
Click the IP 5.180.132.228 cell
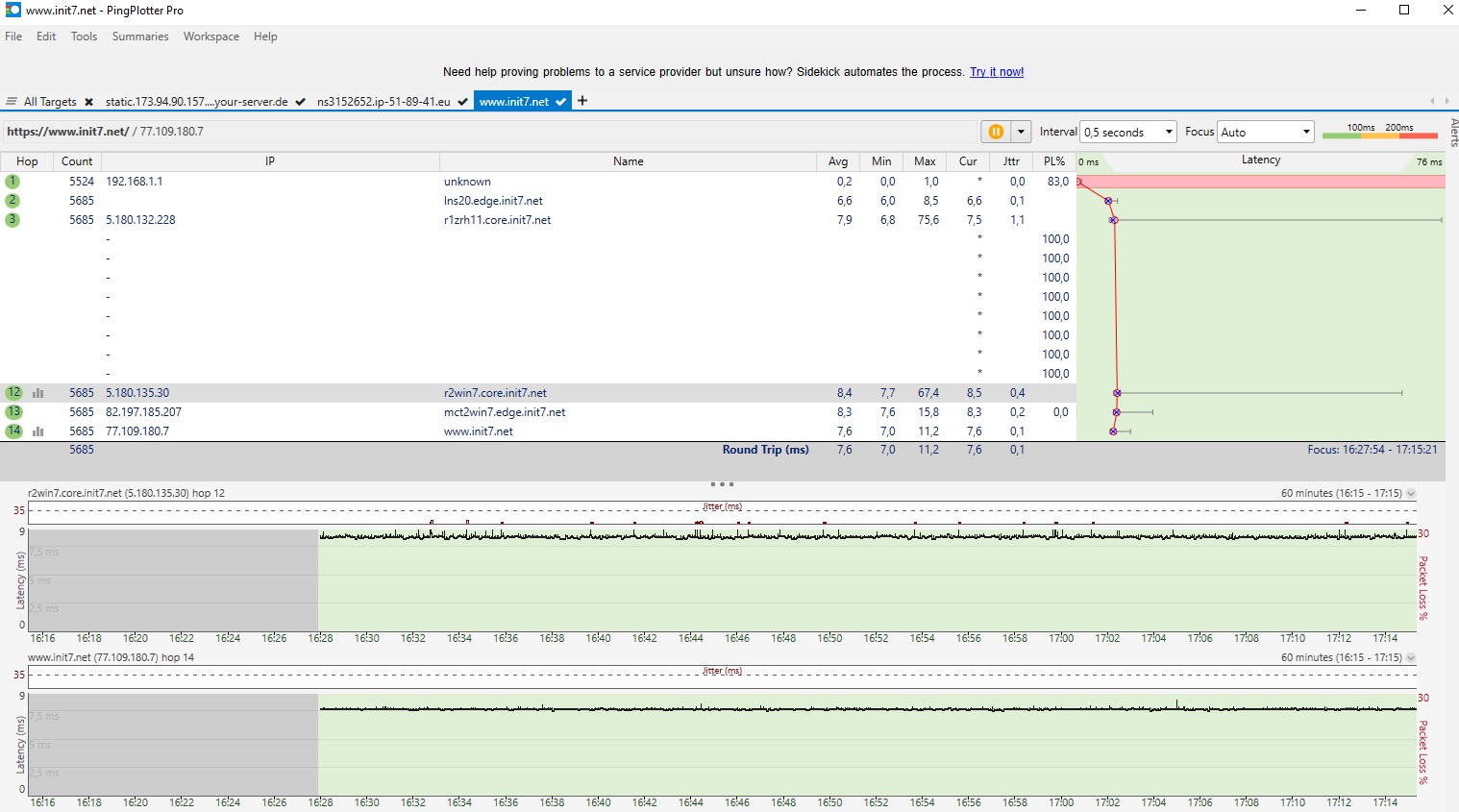(x=140, y=220)
